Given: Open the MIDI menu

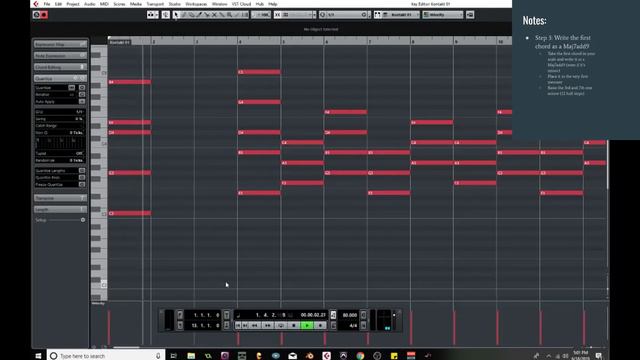Looking at the screenshot, I should coord(104,4).
